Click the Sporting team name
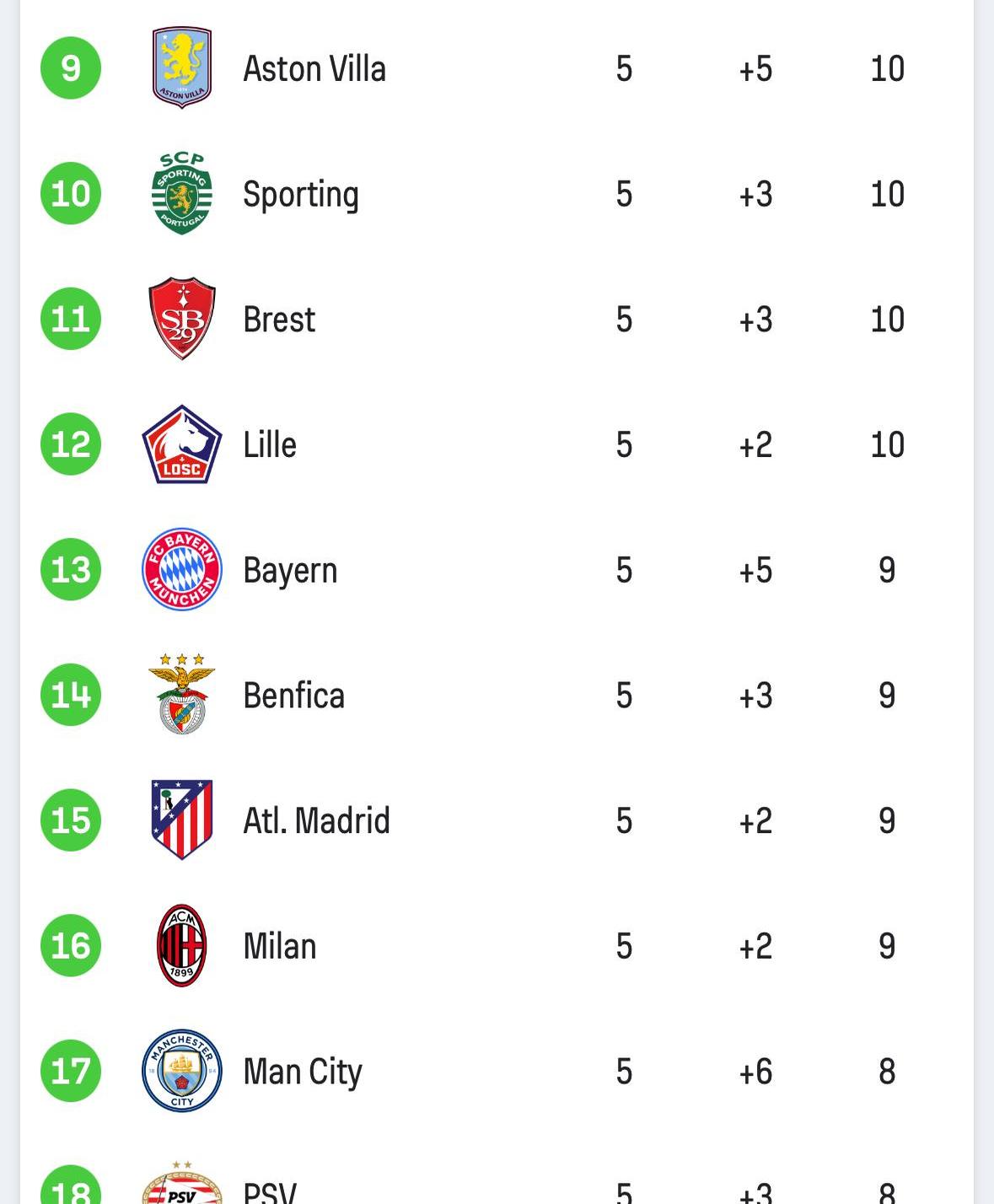Image resolution: width=994 pixels, height=1204 pixels. pyautogui.click(x=301, y=194)
